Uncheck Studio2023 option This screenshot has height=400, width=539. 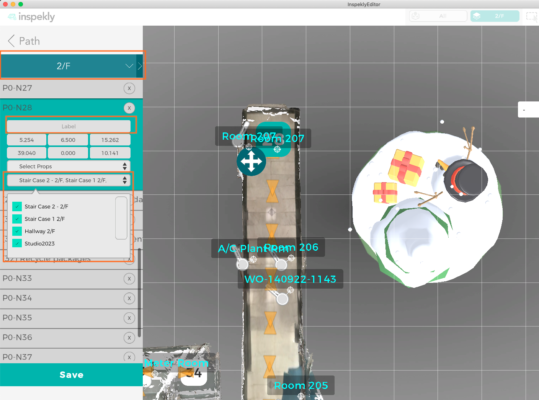click(17, 243)
